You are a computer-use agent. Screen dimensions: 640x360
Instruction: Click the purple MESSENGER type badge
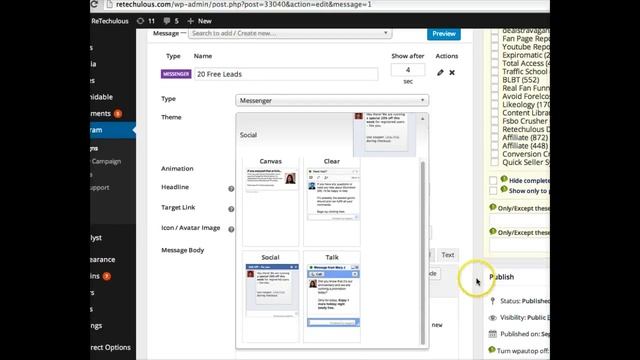point(176,74)
